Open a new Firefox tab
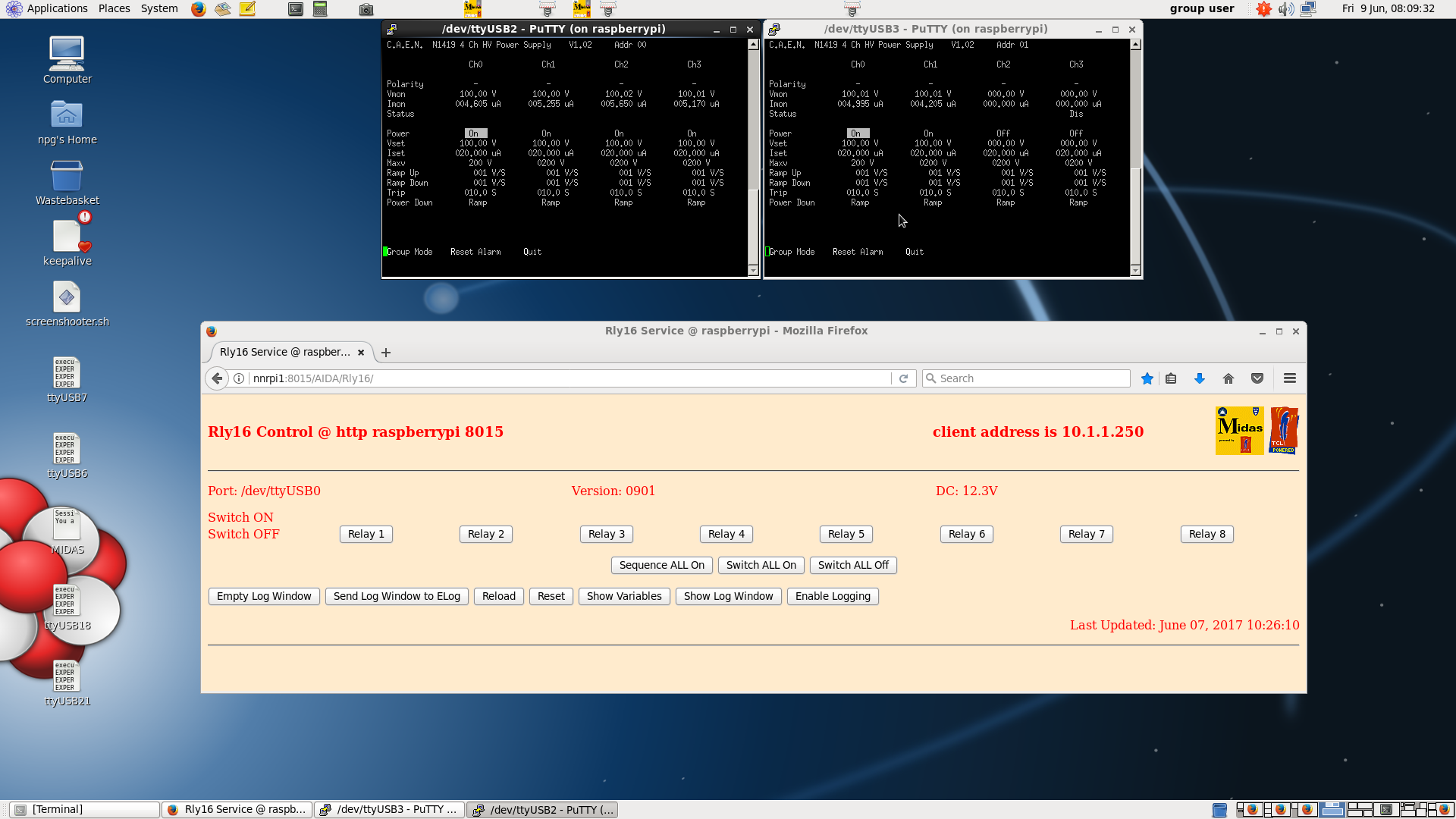 (386, 353)
